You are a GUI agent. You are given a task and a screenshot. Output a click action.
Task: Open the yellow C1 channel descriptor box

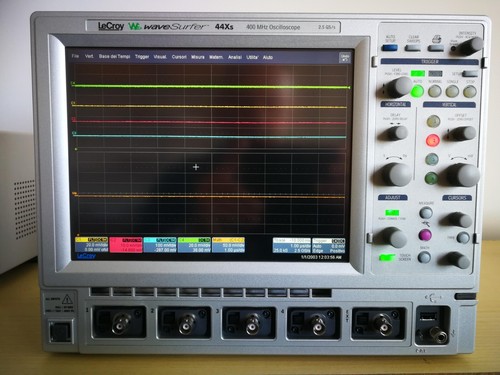(92, 245)
